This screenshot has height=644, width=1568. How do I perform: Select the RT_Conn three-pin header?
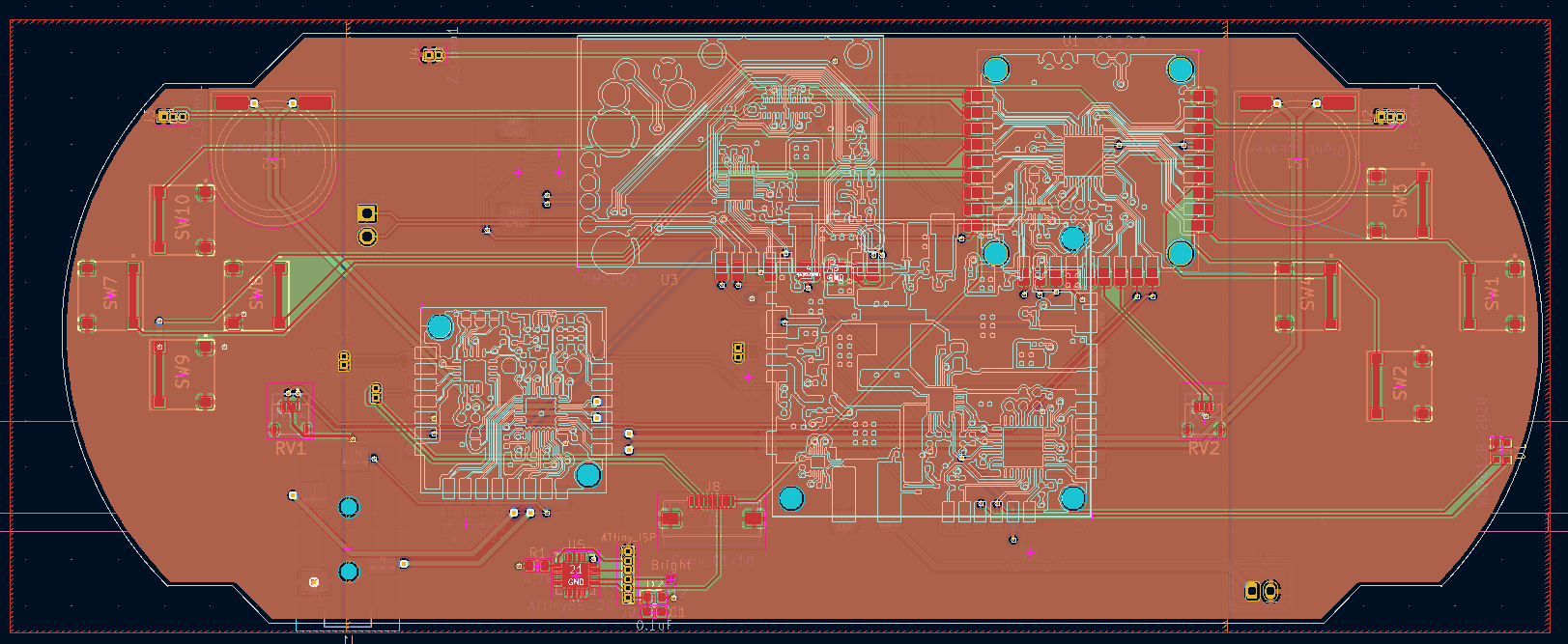click(x=1389, y=117)
